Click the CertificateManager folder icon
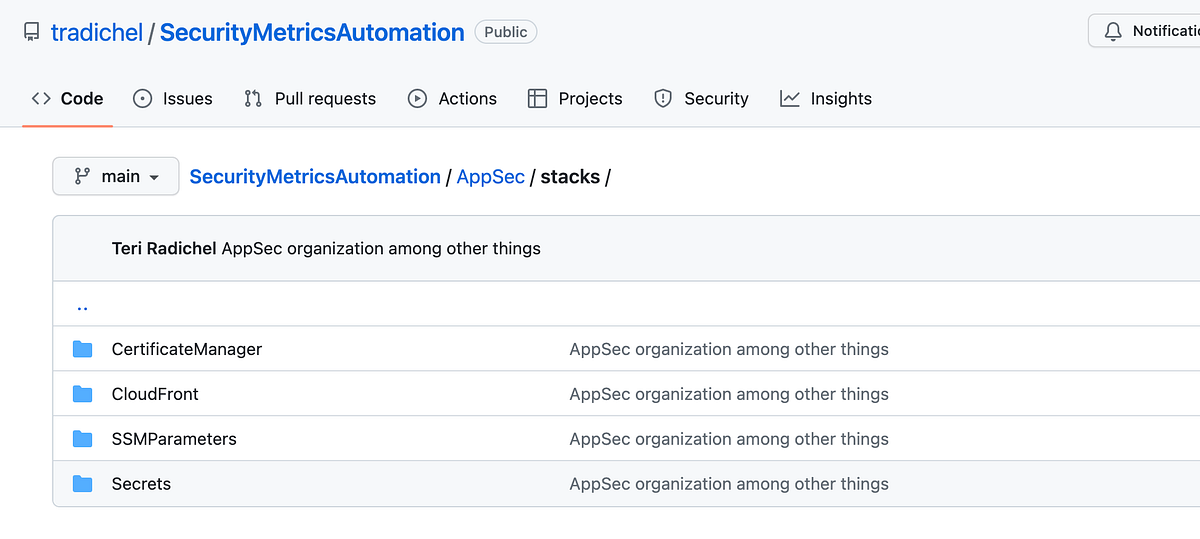 [83, 349]
